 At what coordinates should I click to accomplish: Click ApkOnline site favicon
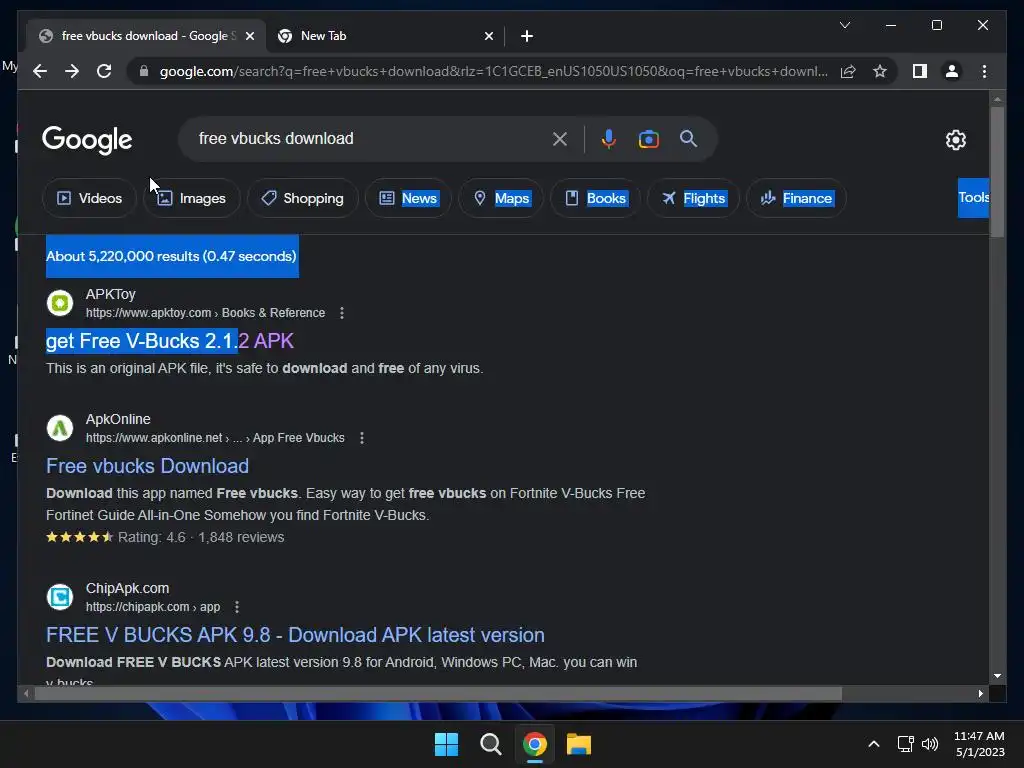pos(60,428)
